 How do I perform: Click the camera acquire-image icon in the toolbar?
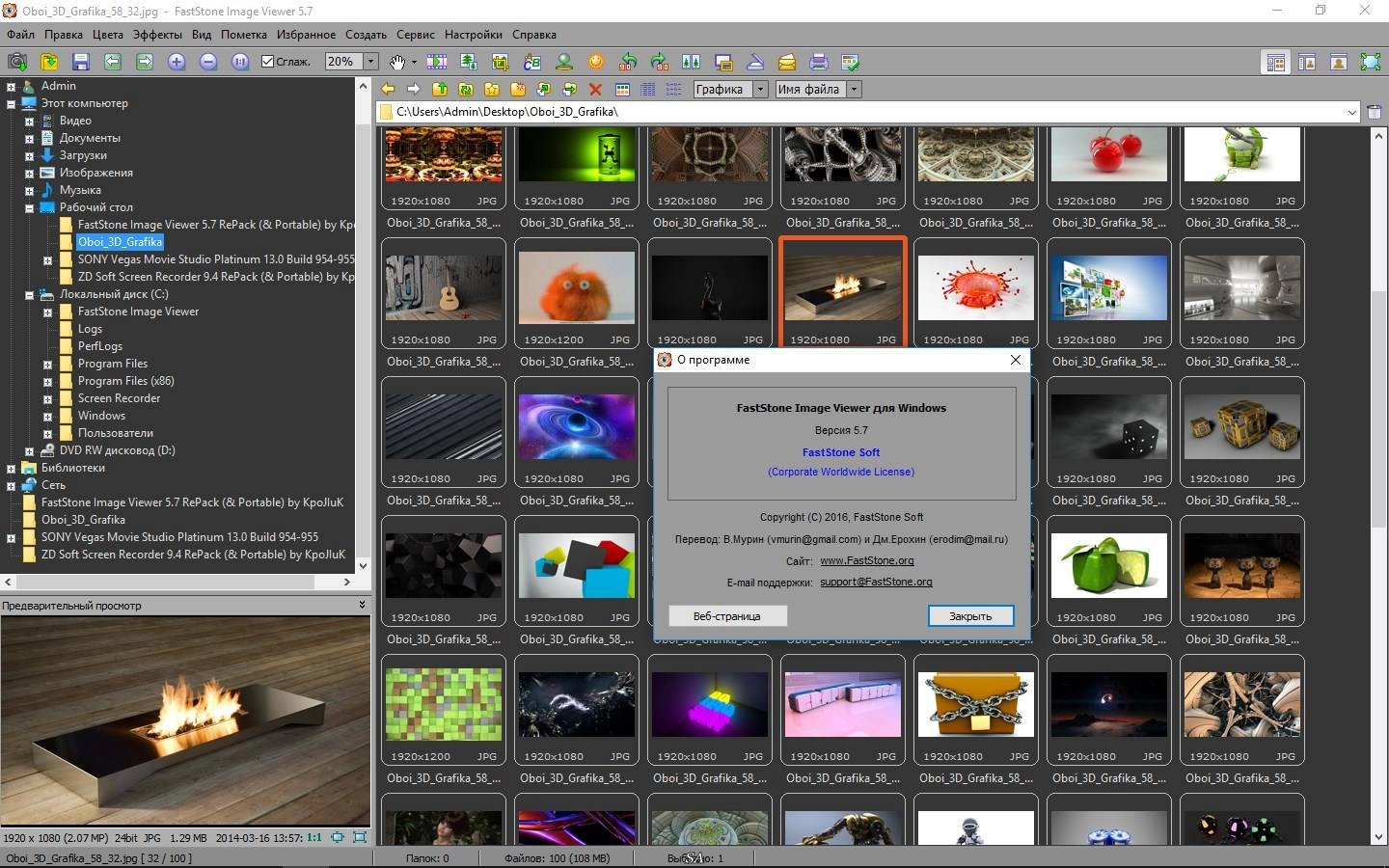(17, 62)
